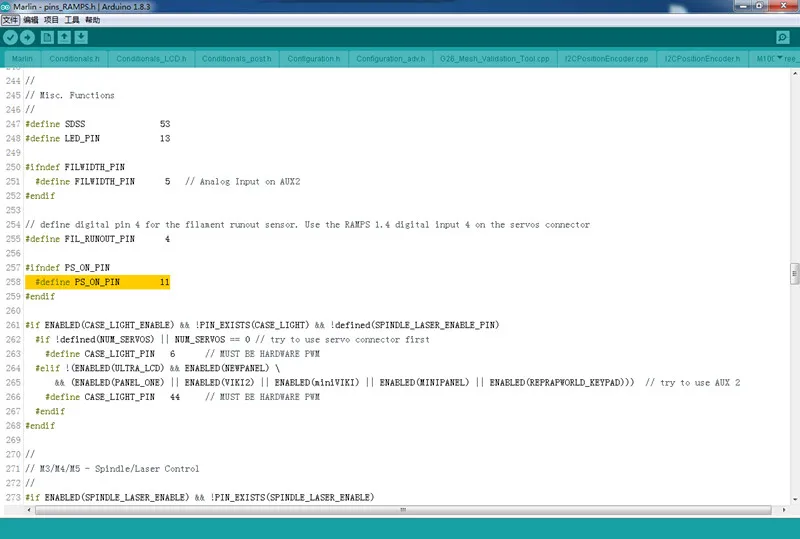The height and width of the screenshot is (539, 800).
Task: Click the '// try to use AUX 2' comment
Action: [692, 382]
